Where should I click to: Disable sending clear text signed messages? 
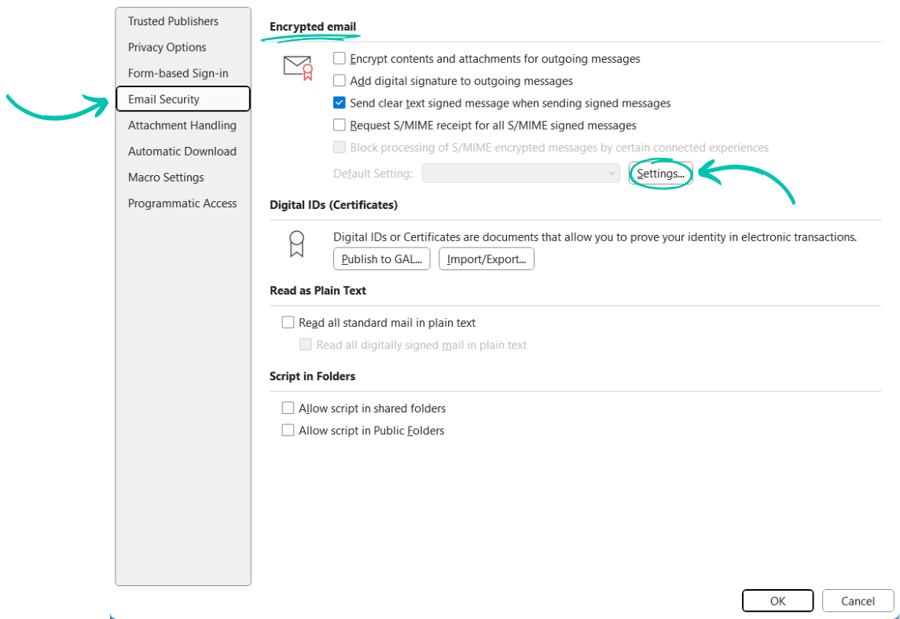(338, 103)
